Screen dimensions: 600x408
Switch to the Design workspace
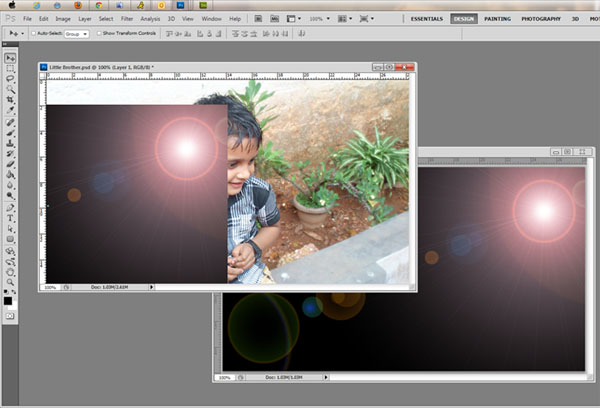(x=464, y=19)
